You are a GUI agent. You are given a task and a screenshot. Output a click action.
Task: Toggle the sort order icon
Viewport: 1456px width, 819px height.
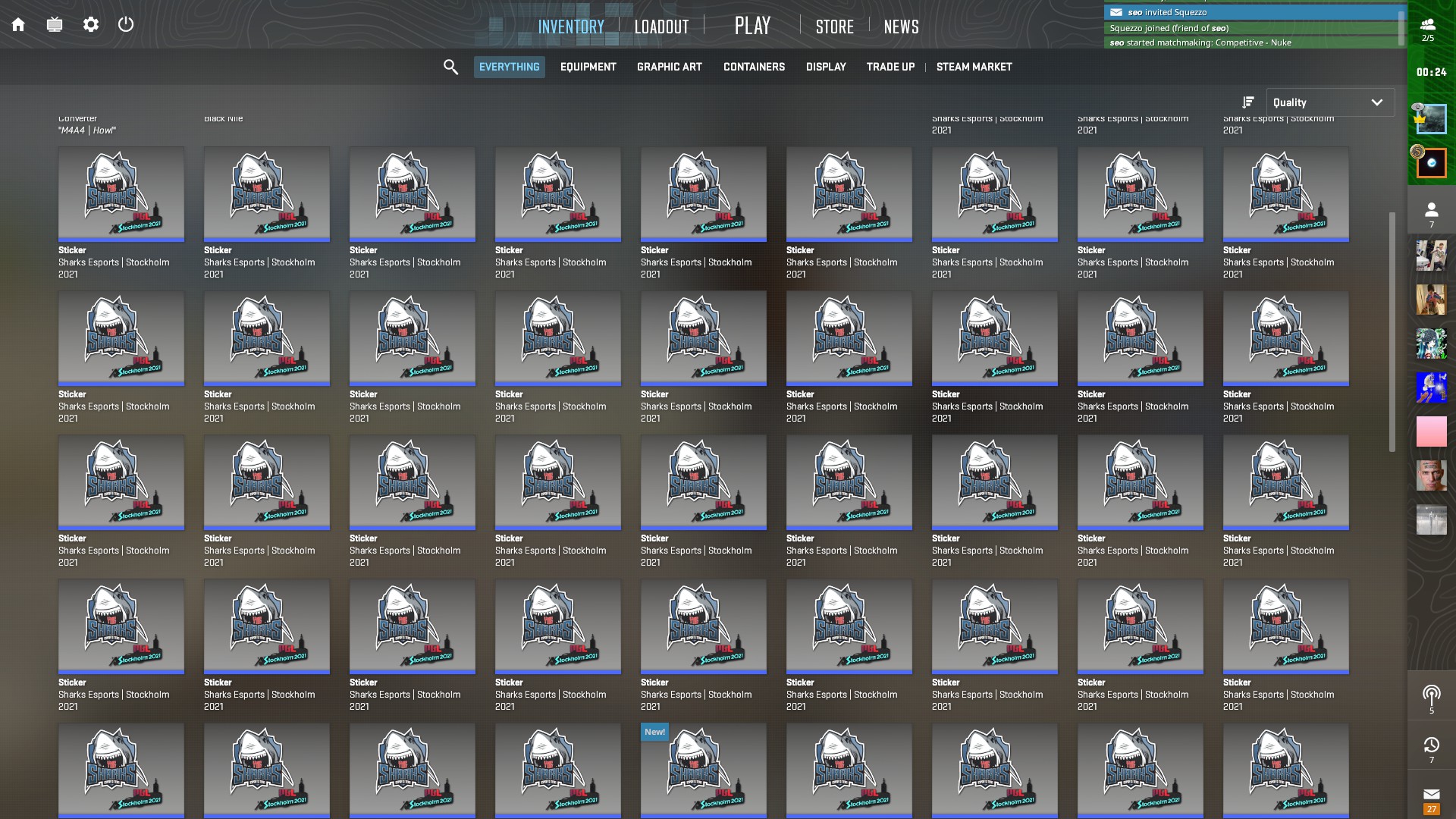coord(1248,102)
